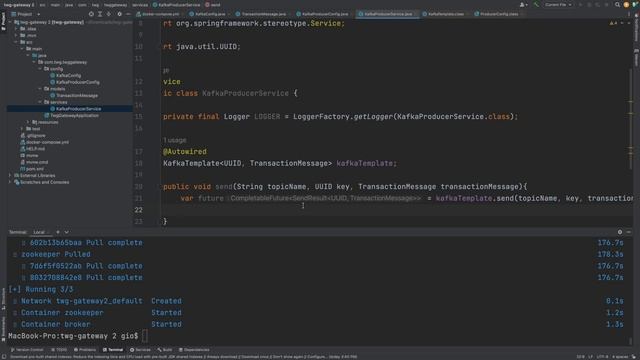Expand the resources folder

(x=28, y=122)
